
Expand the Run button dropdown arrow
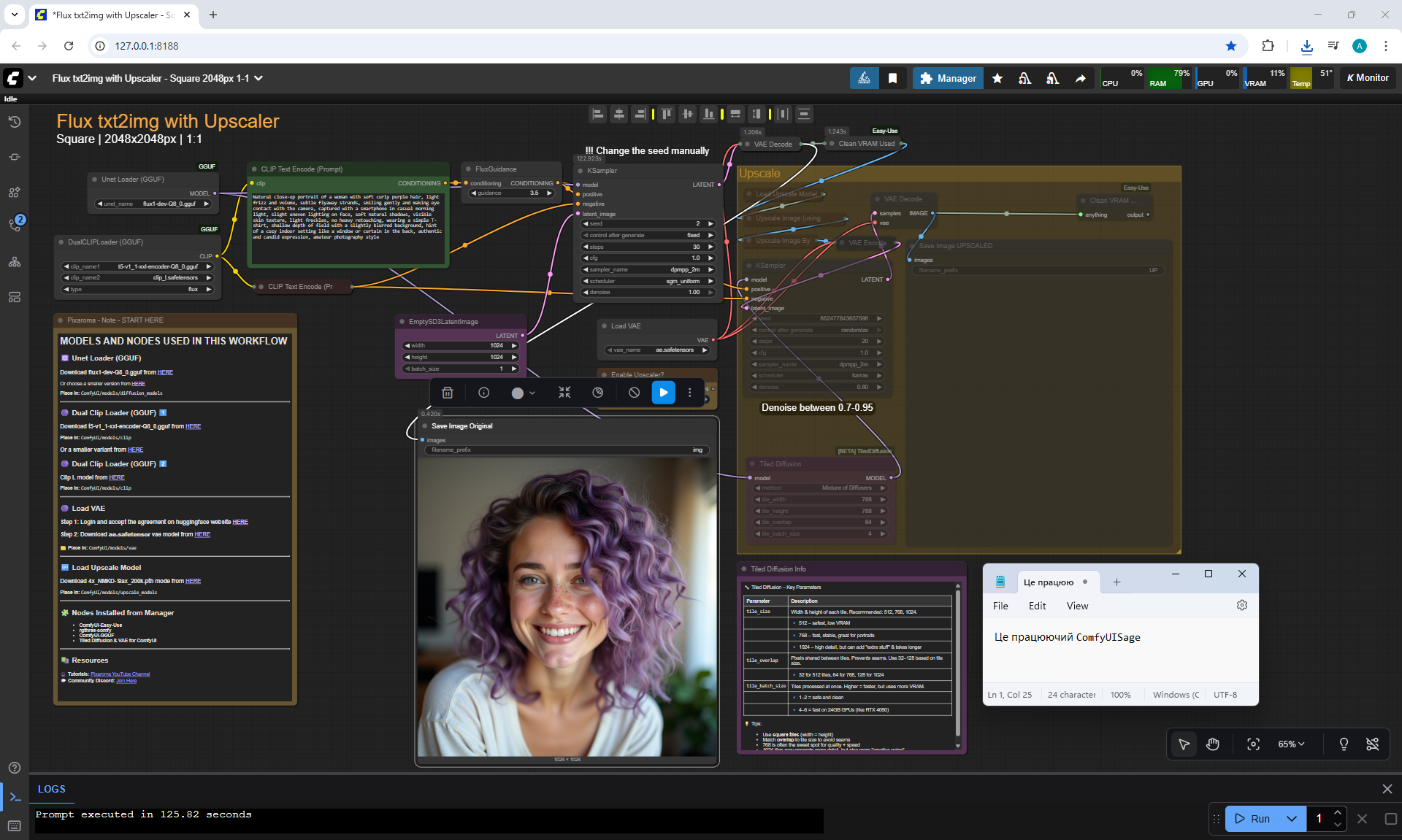click(x=1291, y=818)
